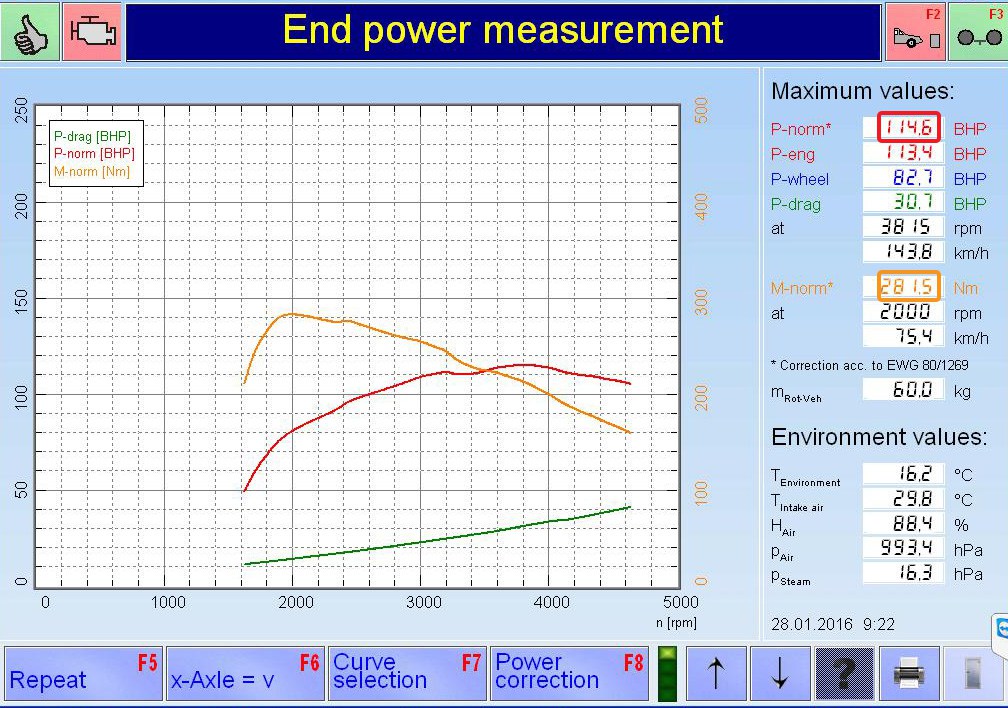Open help with the question mark button
Viewport: 1008px width, 708px height.
[844, 673]
